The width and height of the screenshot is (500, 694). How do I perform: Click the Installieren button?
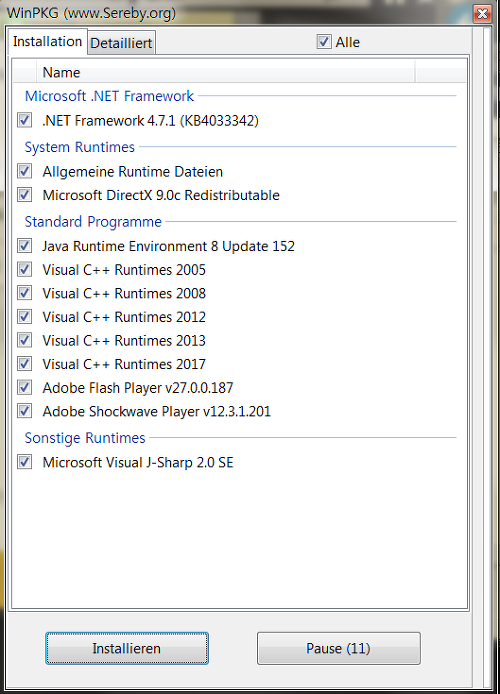[x=127, y=648]
